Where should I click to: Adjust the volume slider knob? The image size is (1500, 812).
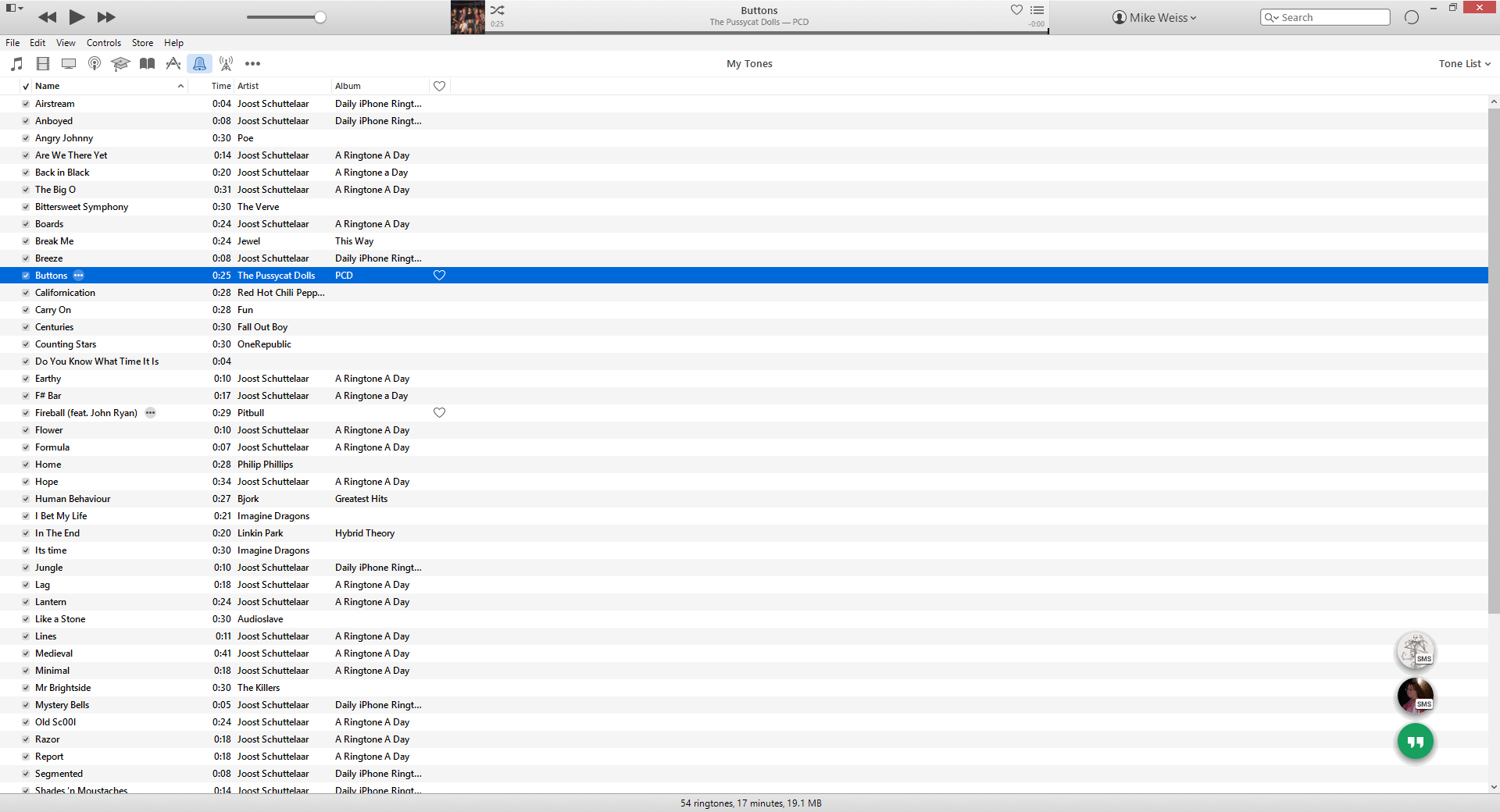coord(320,17)
